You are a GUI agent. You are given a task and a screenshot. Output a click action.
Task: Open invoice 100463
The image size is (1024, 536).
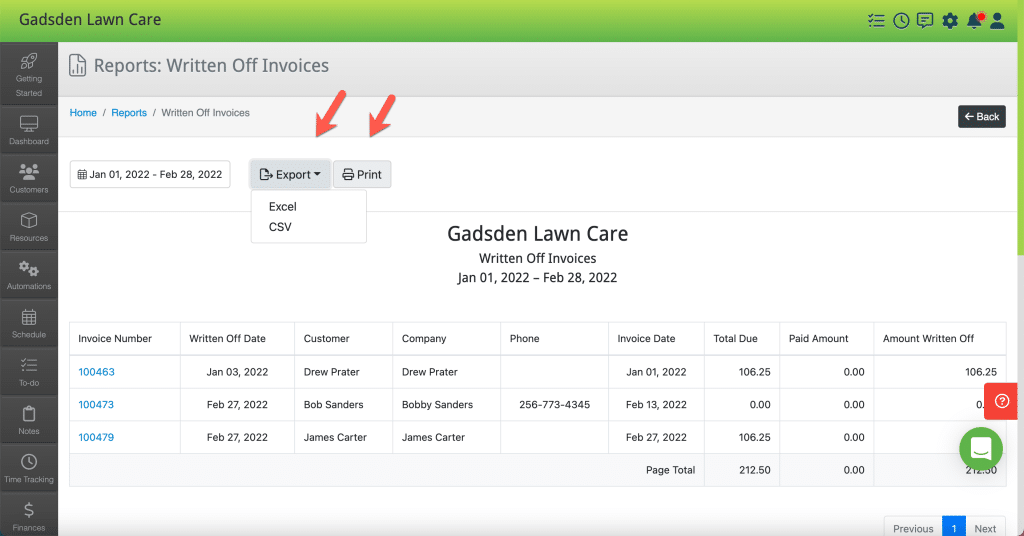click(x=97, y=372)
